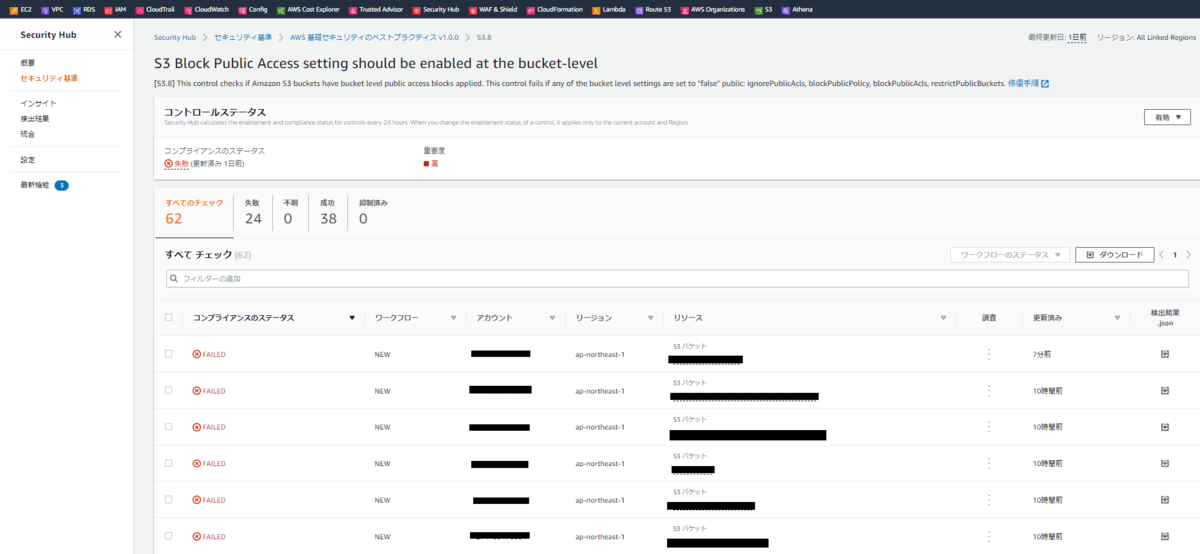
Task: Open インサイト in side navigation
Action: (38, 103)
